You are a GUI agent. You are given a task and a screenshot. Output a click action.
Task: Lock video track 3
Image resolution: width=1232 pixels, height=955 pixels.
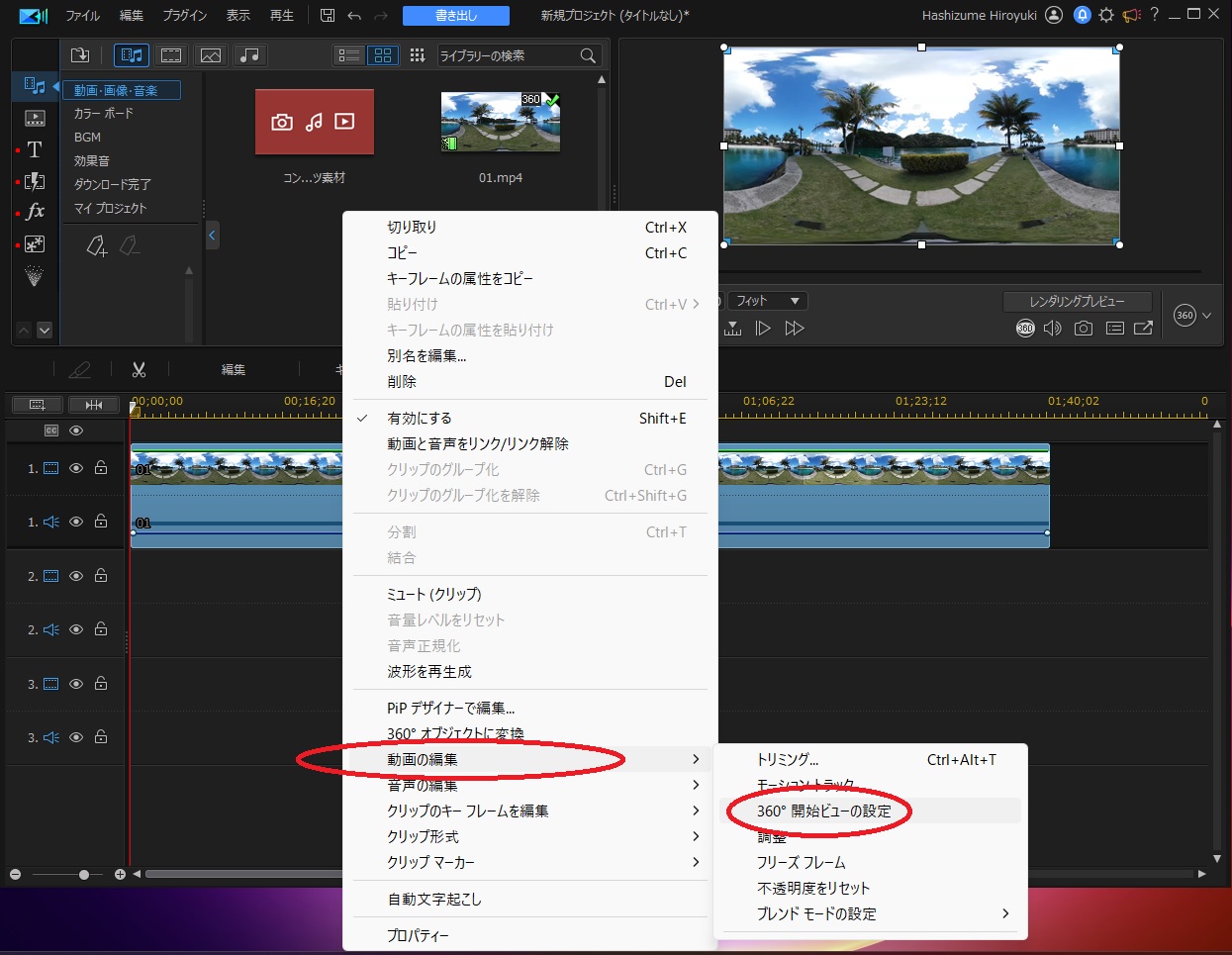tap(101, 684)
